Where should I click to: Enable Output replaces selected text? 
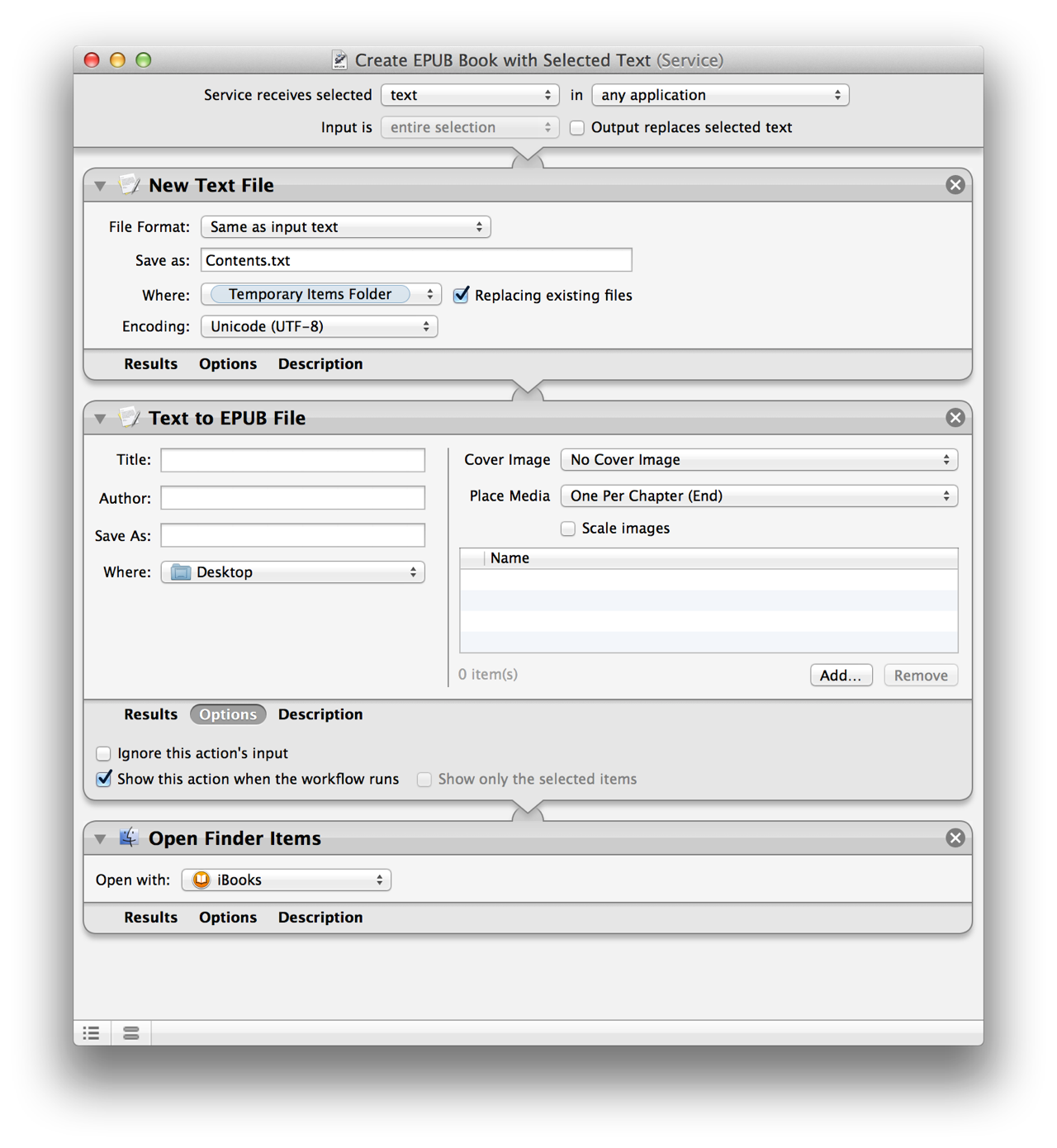[577, 128]
